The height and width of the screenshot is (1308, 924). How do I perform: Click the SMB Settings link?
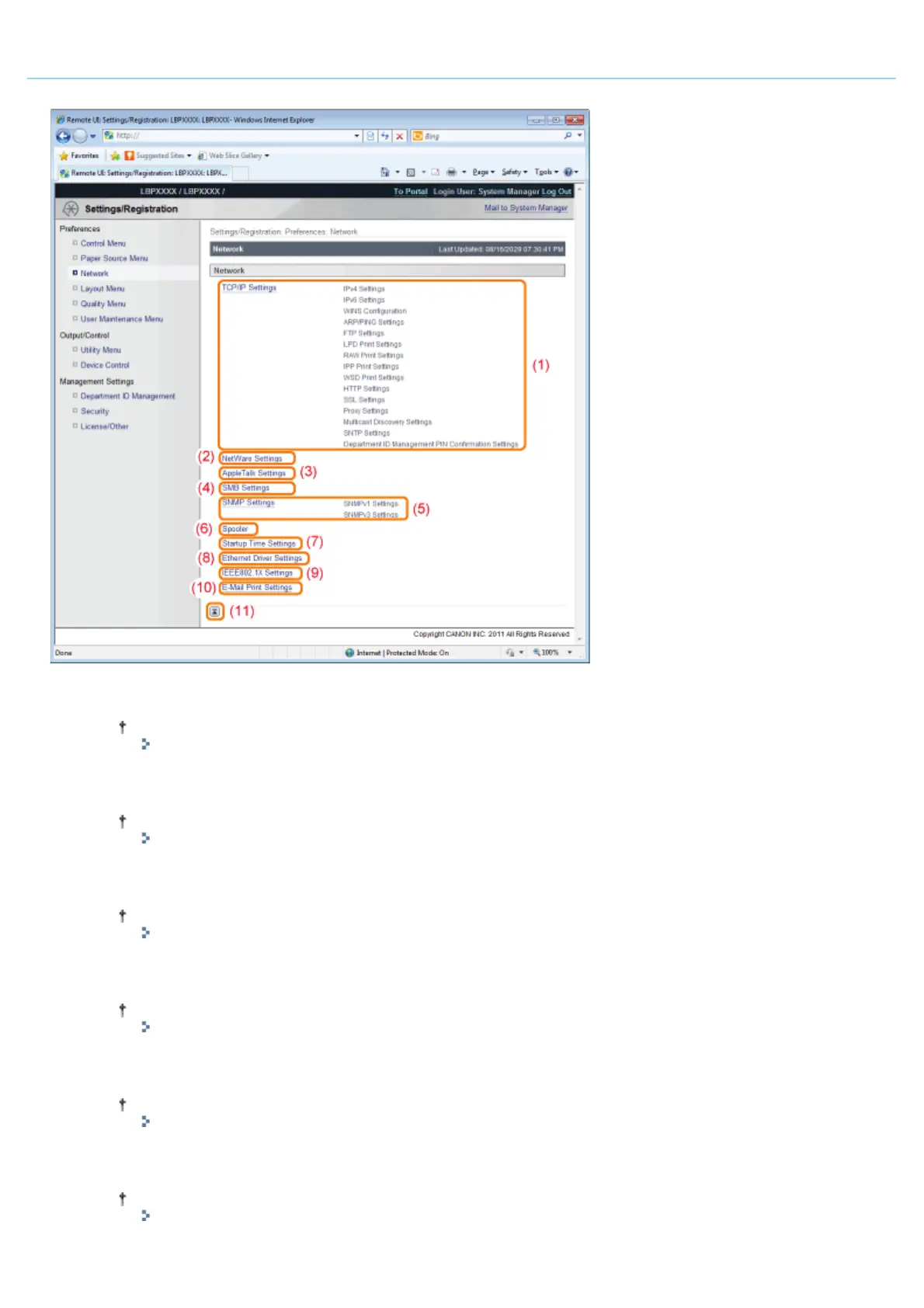point(245,488)
